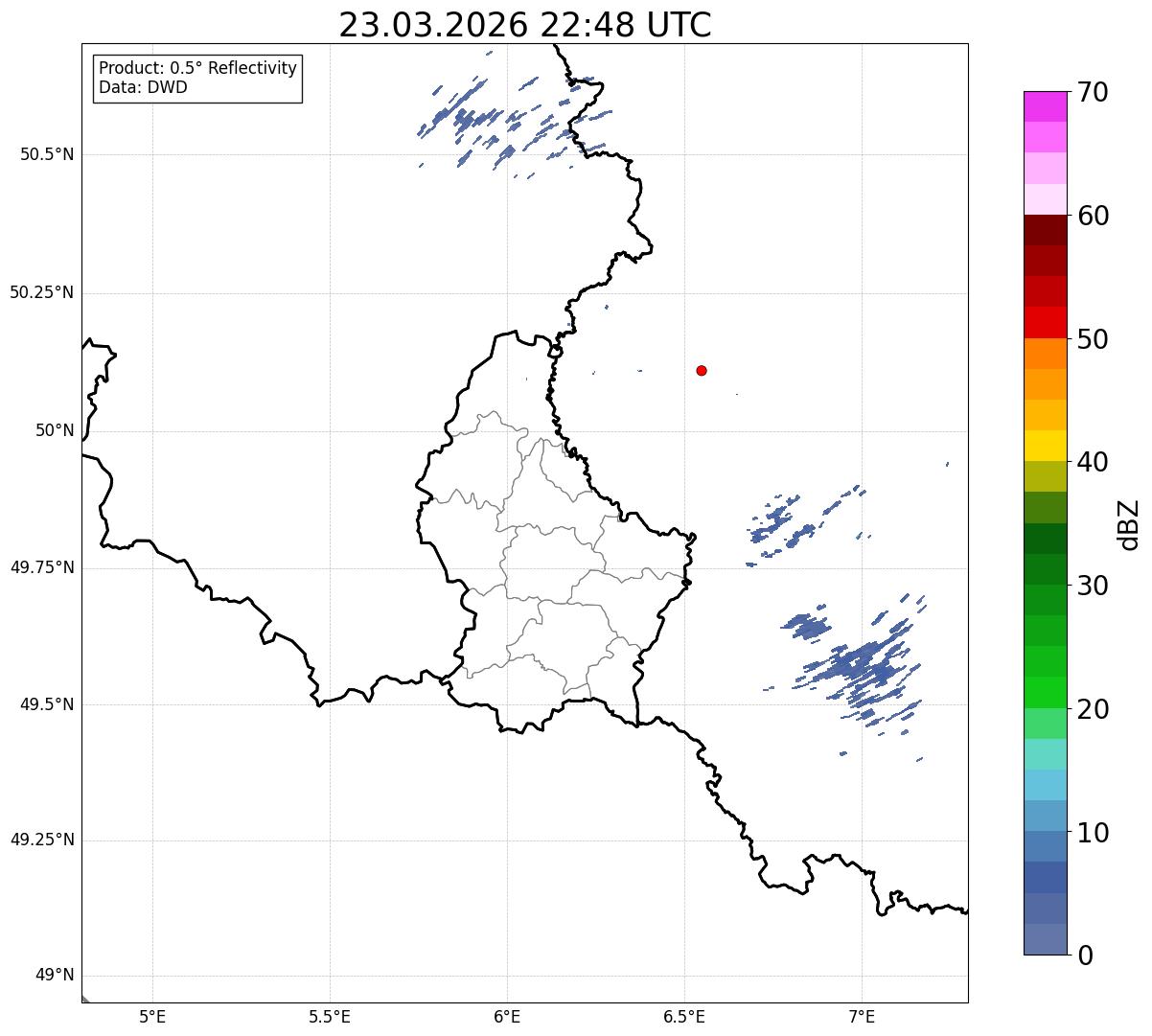The width and height of the screenshot is (1152, 1036).
Task: Pick the dark maroon swatch below 60
Action: [x=1045, y=230]
